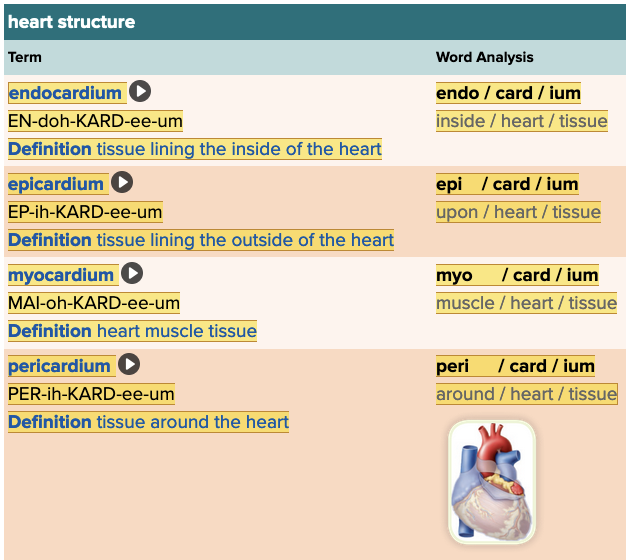This screenshot has width=626, height=560.
Task: Click 'endo / card / ium' word breakdown
Action: (x=508, y=93)
